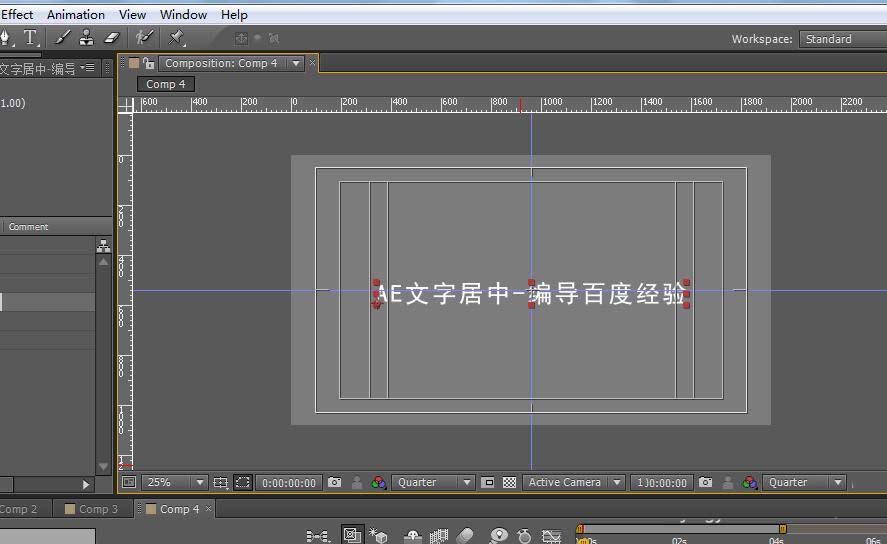Select the Brush tool
The height and width of the screenshot is (544, 887).
point(62,38)
